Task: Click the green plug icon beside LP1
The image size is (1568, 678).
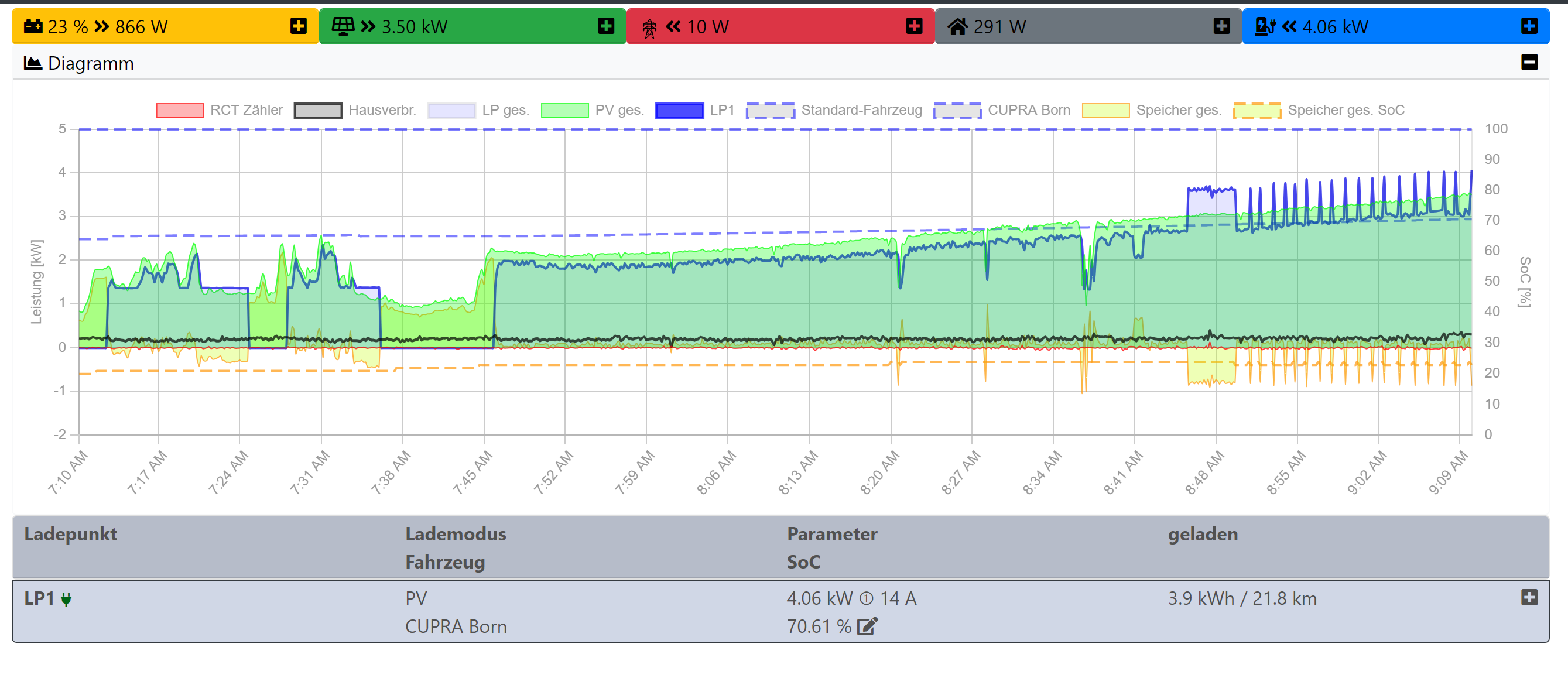Action: 66,599
